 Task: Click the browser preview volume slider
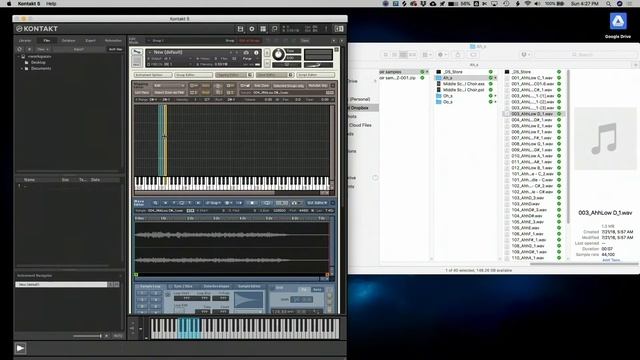click(87, 336)
